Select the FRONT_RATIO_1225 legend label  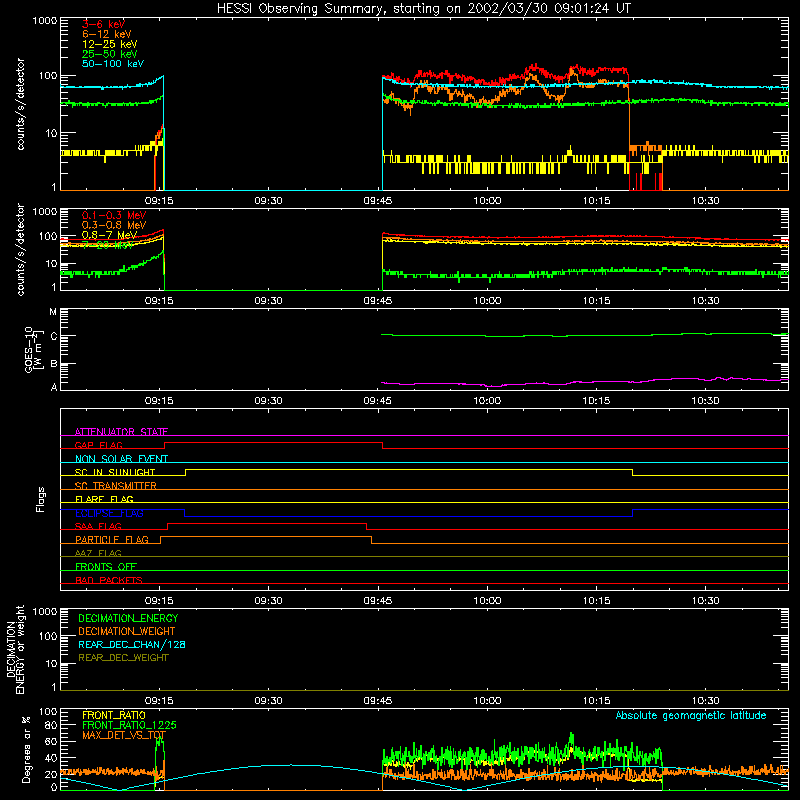(x=129, y=725)
